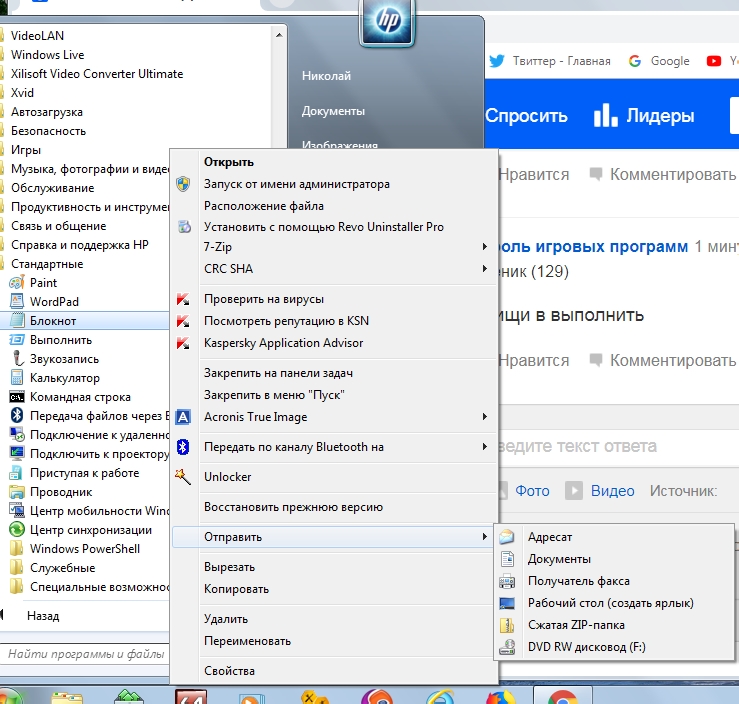Expand the Отправить submenu arrow
Viewport: 739px width, 704px height.
tap(484, 537)
